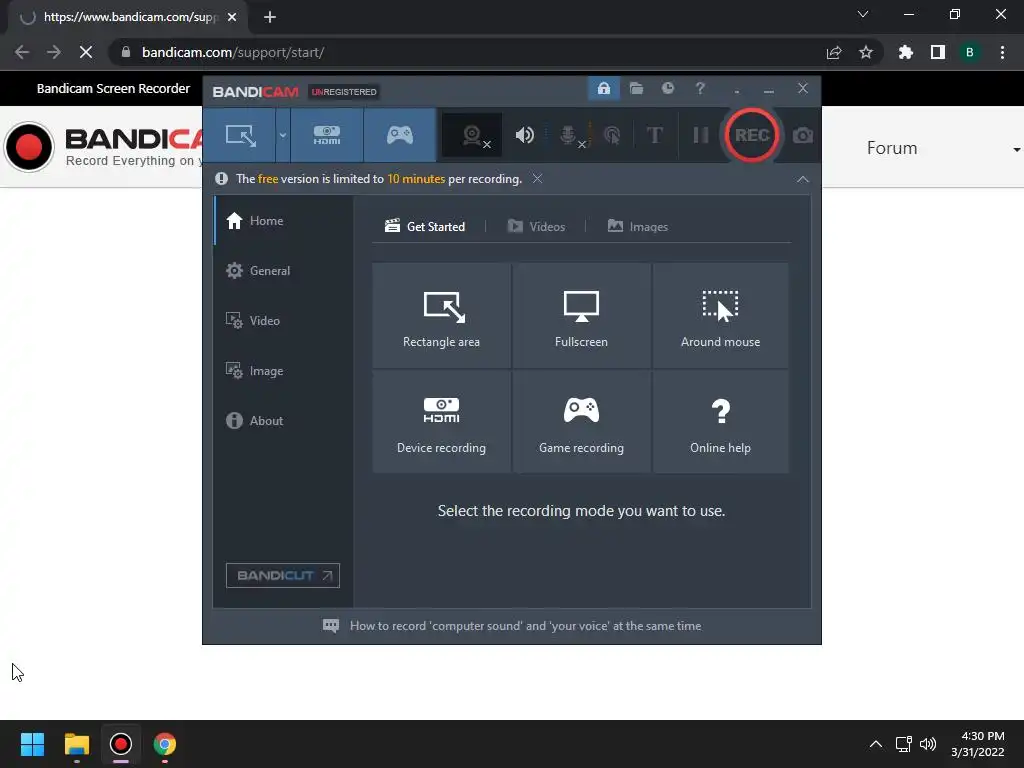The height and width of the screenshot is (768, 1024).
Task: Open the screen mode dropdown arrow
Action: 283,135
